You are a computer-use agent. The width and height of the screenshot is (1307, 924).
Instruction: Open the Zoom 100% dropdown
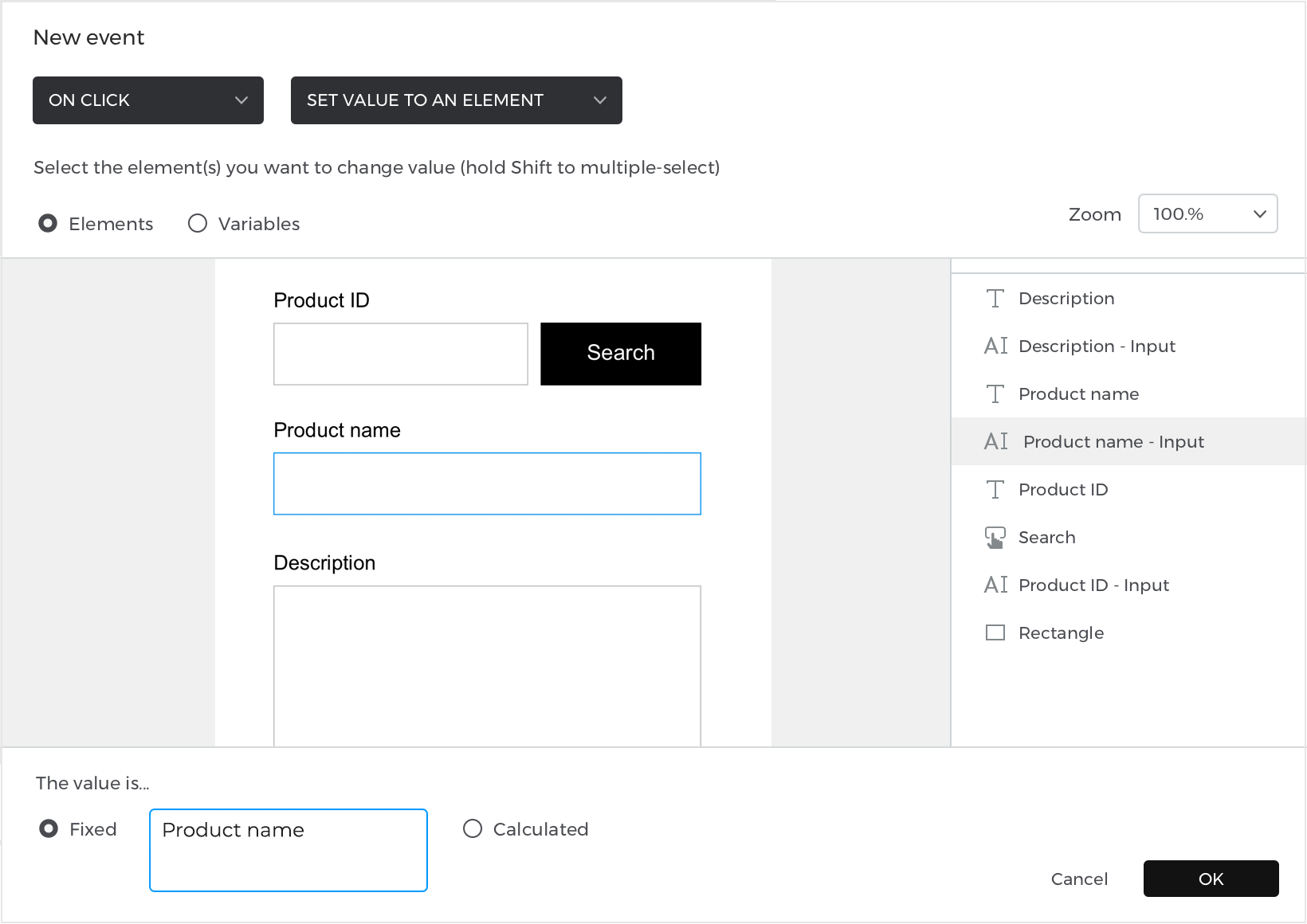pyautogui.click(x=1208, y=213)
